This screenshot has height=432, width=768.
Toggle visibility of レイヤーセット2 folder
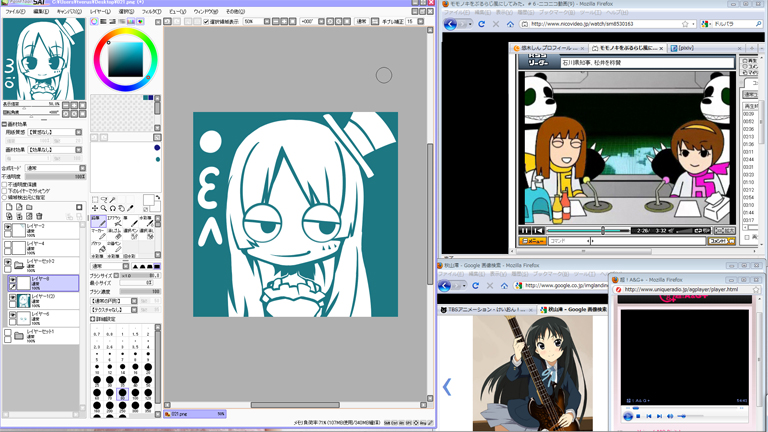8,262
